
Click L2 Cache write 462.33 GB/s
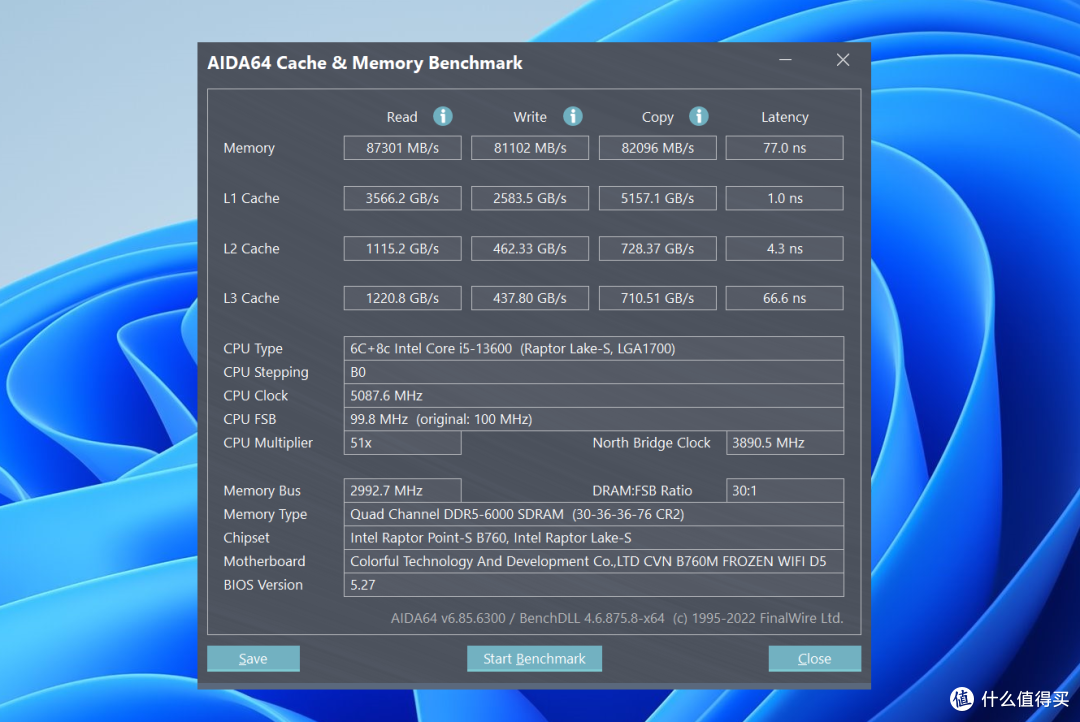530,249
